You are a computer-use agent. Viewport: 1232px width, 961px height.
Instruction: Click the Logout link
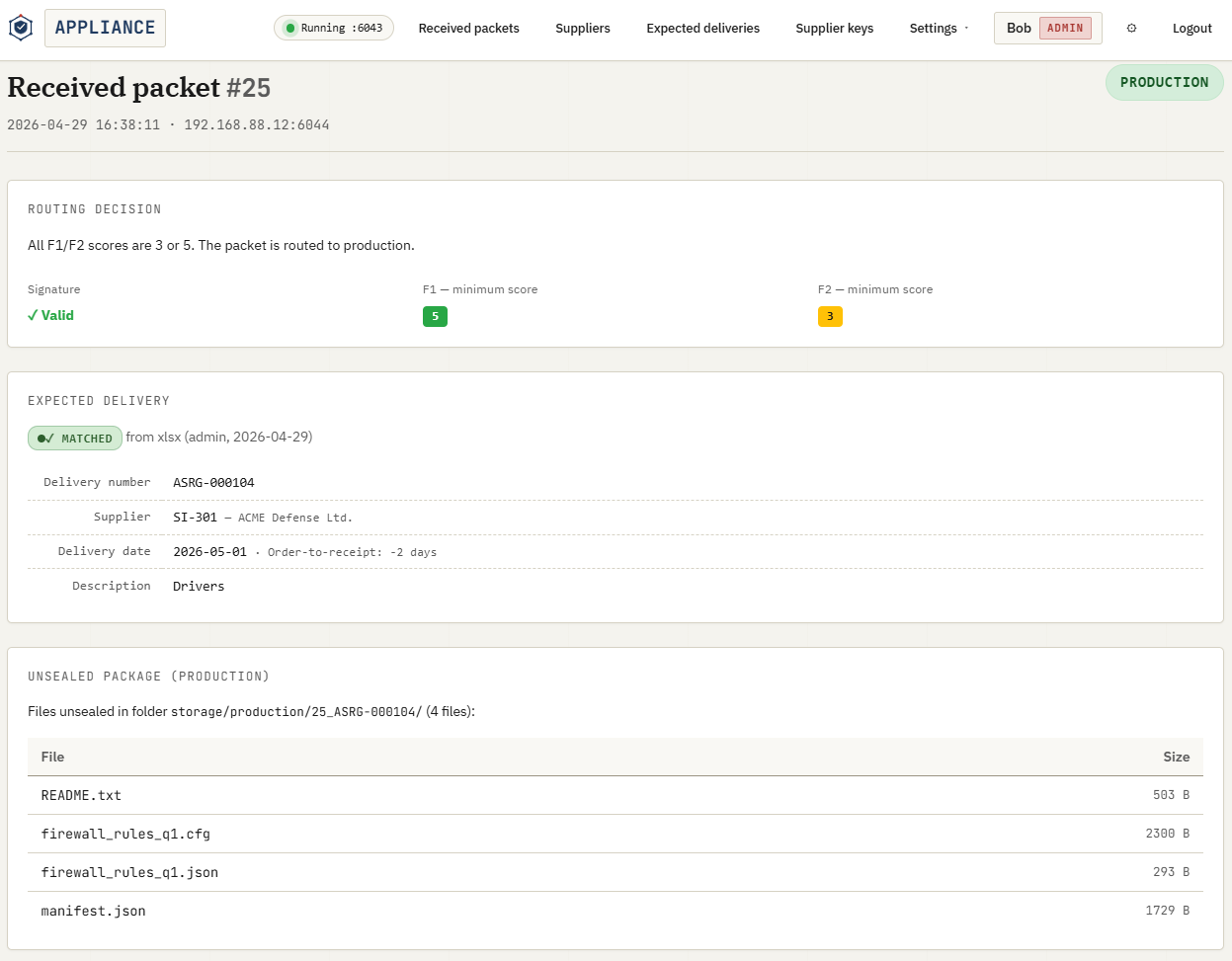(x=1191, y=28)
